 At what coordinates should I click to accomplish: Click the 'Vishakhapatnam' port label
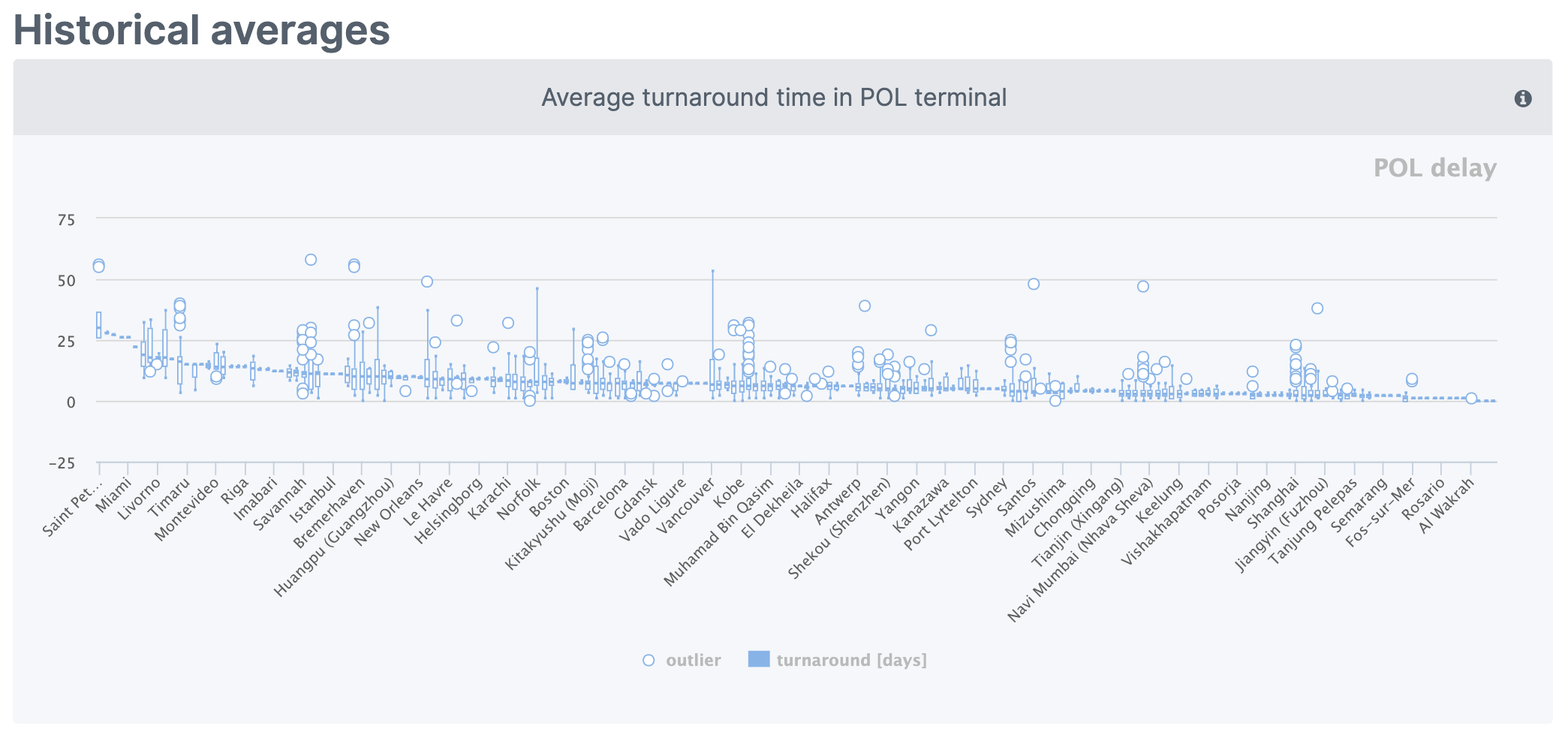click(1168, 523)
